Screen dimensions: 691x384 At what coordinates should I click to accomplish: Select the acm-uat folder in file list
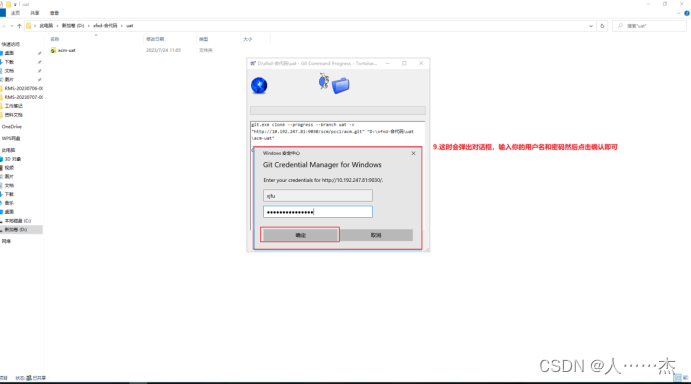[x=67, y=50]
